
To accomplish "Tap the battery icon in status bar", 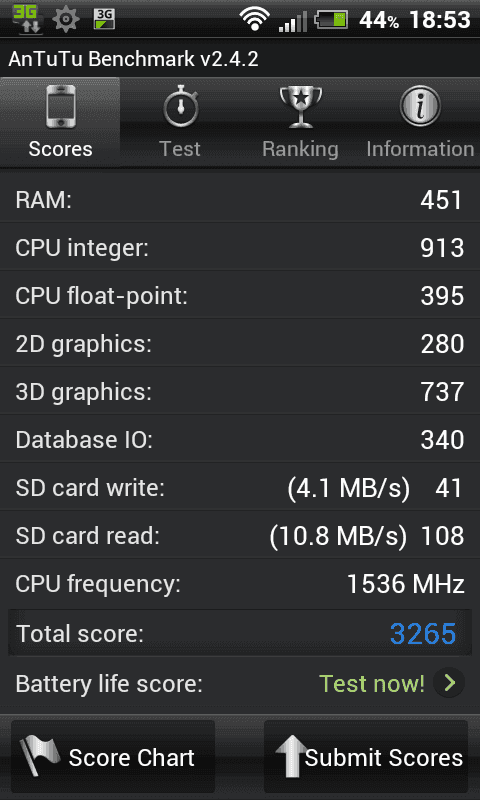I will [x=331, y=20].
